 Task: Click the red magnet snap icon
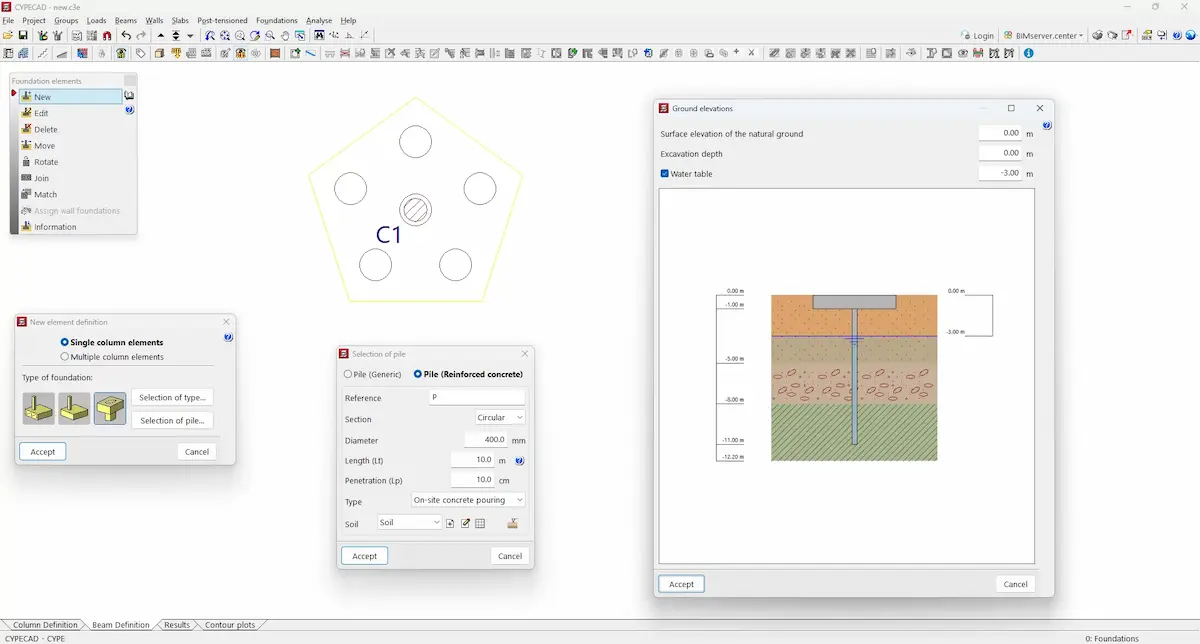pos(107,35)
